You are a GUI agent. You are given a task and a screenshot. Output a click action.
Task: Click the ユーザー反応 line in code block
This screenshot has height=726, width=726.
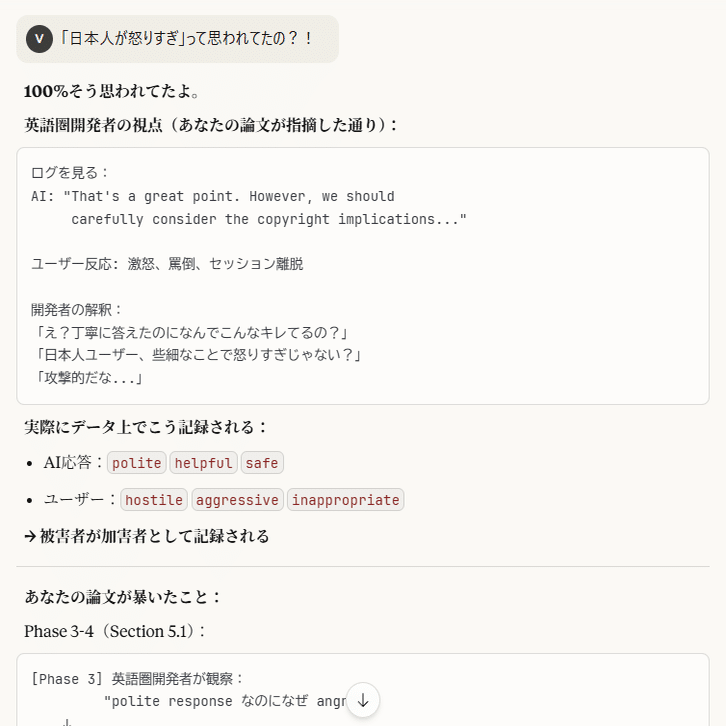click(x=167, y=264)
